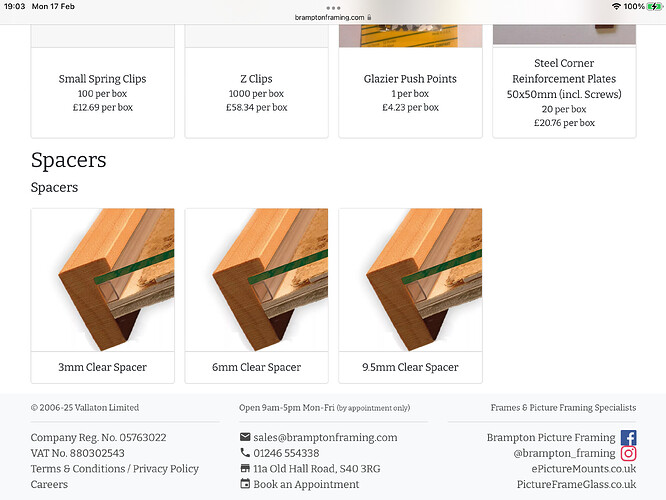The width and height of the screenshot is (666, 500).
Task: Open the 3mm Clear Spacer product
Action: [102, 296]
